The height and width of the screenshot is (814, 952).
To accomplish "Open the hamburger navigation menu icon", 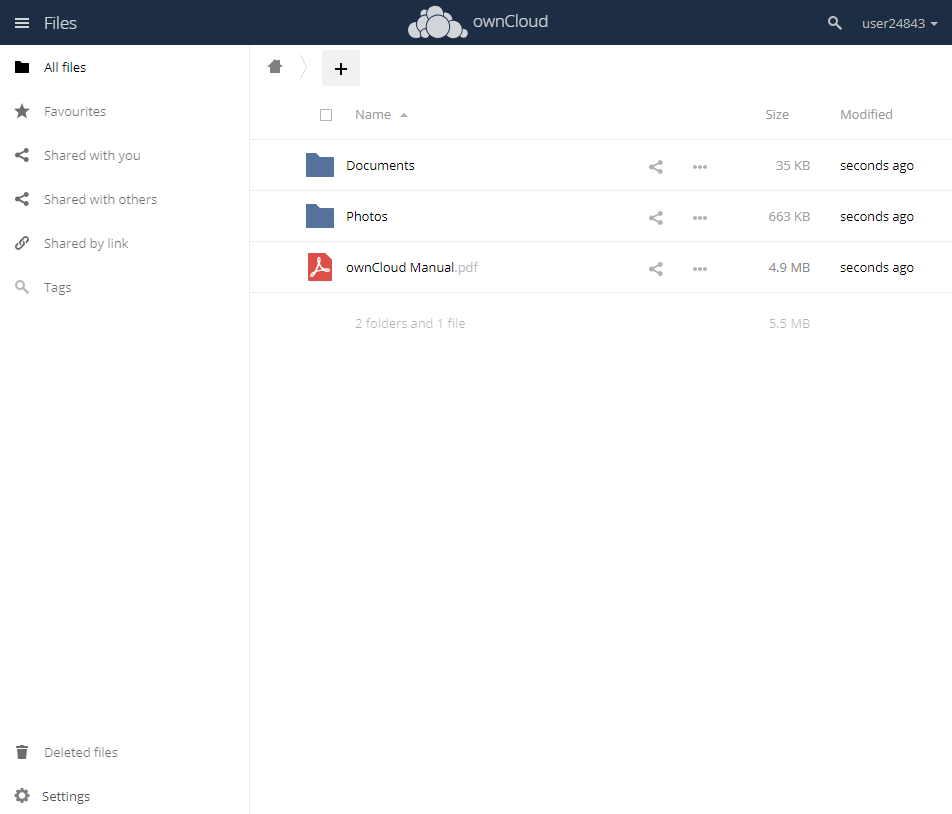I will 22,23.
